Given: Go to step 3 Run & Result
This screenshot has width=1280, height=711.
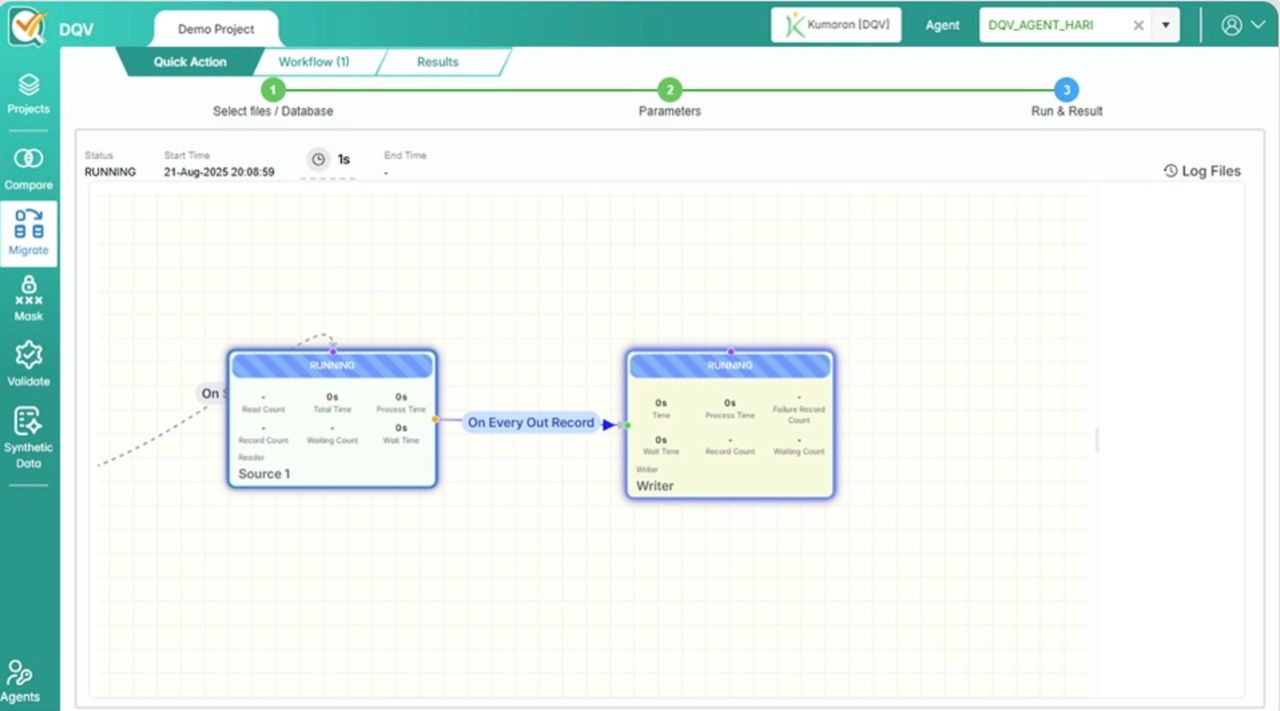Looking at the screenshot, I should pos(1067,90).
